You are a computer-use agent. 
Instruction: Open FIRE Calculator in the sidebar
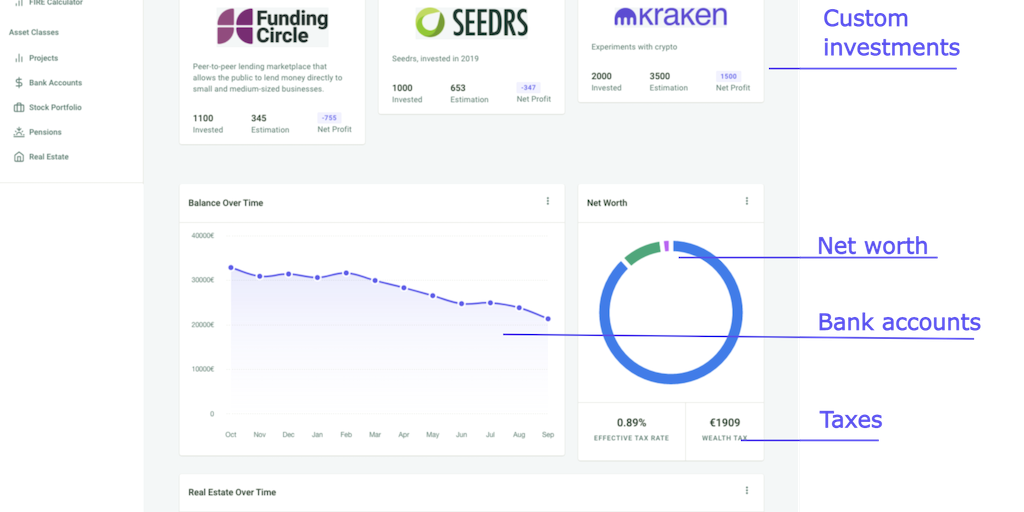click(56, 3)
